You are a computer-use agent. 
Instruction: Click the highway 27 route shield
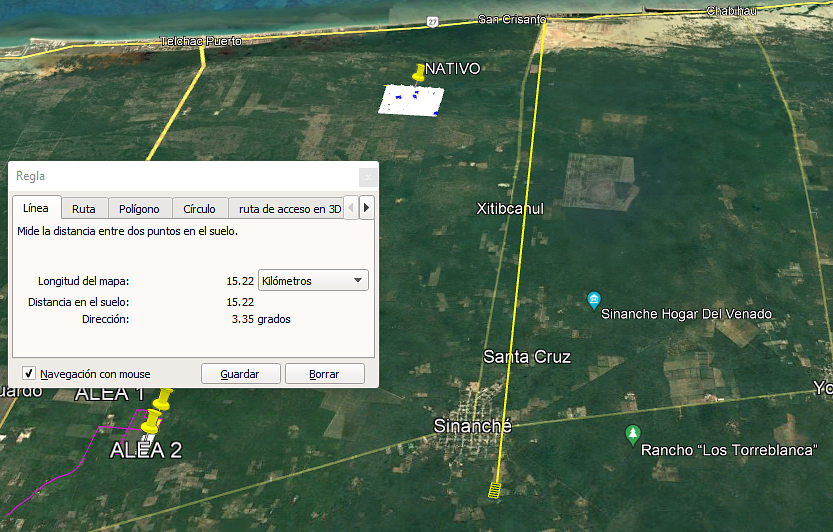pyautogui.click(x=431, y=20)
